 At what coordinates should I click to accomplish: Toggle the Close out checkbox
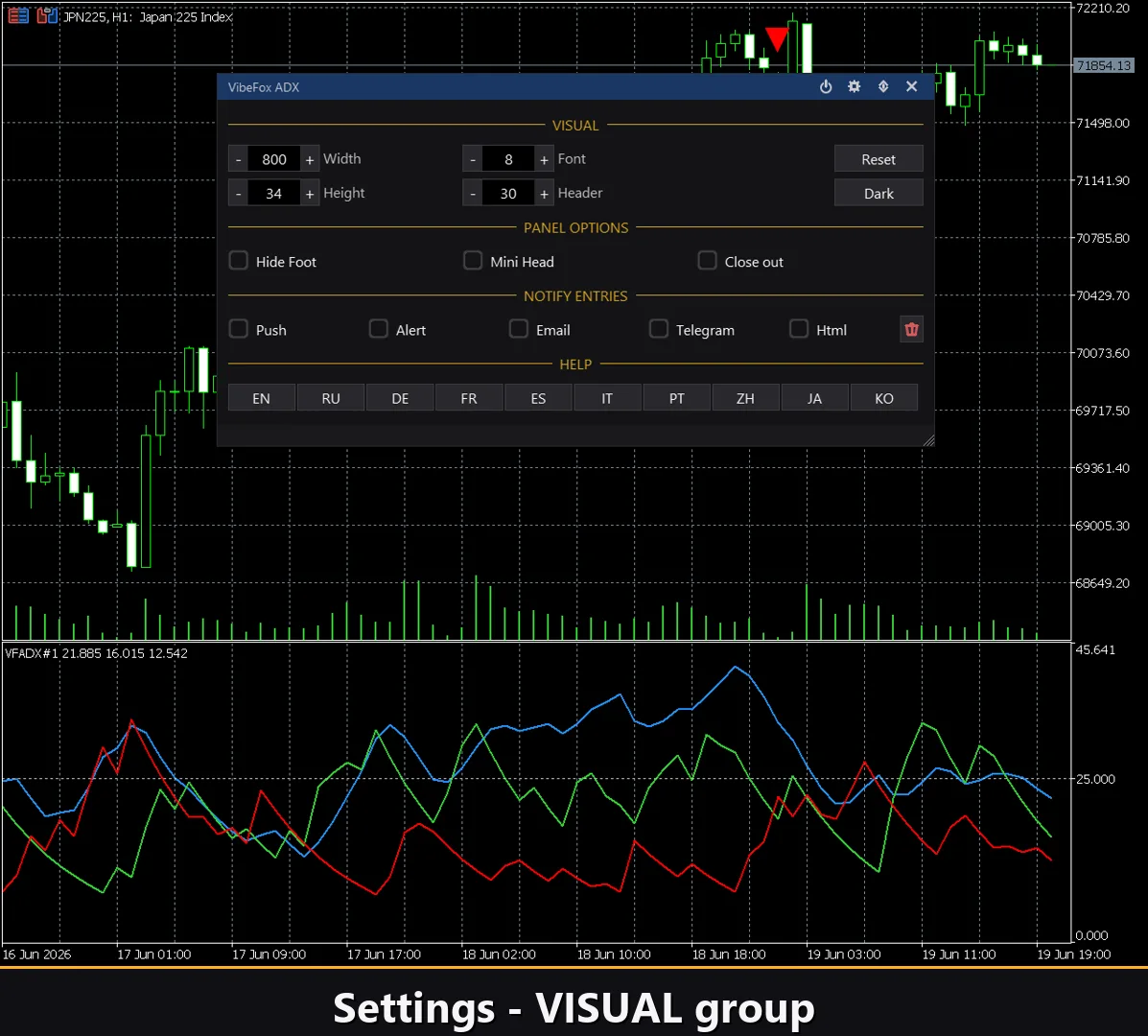click(707, 261)
